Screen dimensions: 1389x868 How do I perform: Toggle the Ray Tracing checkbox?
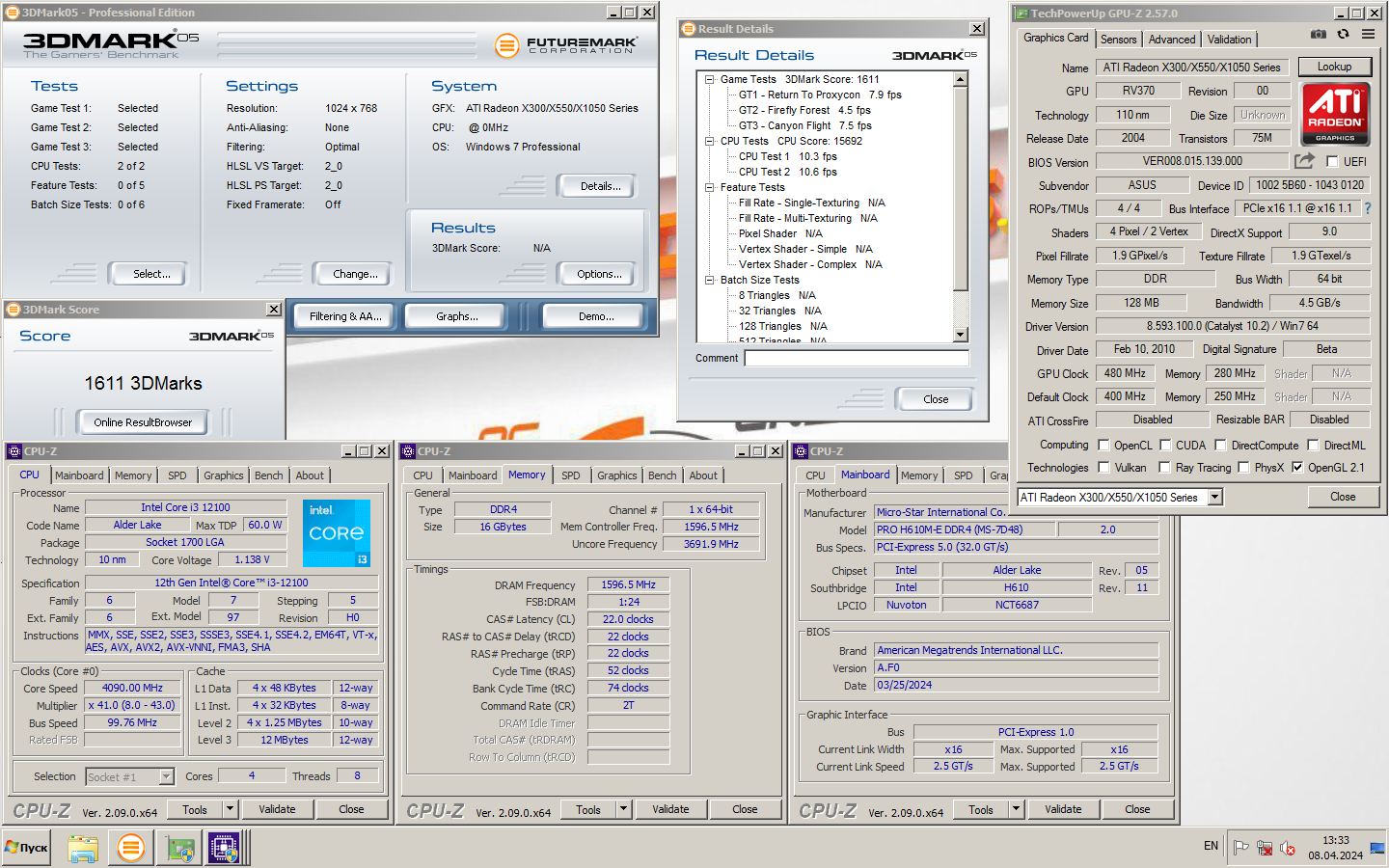click(1165, 468)
